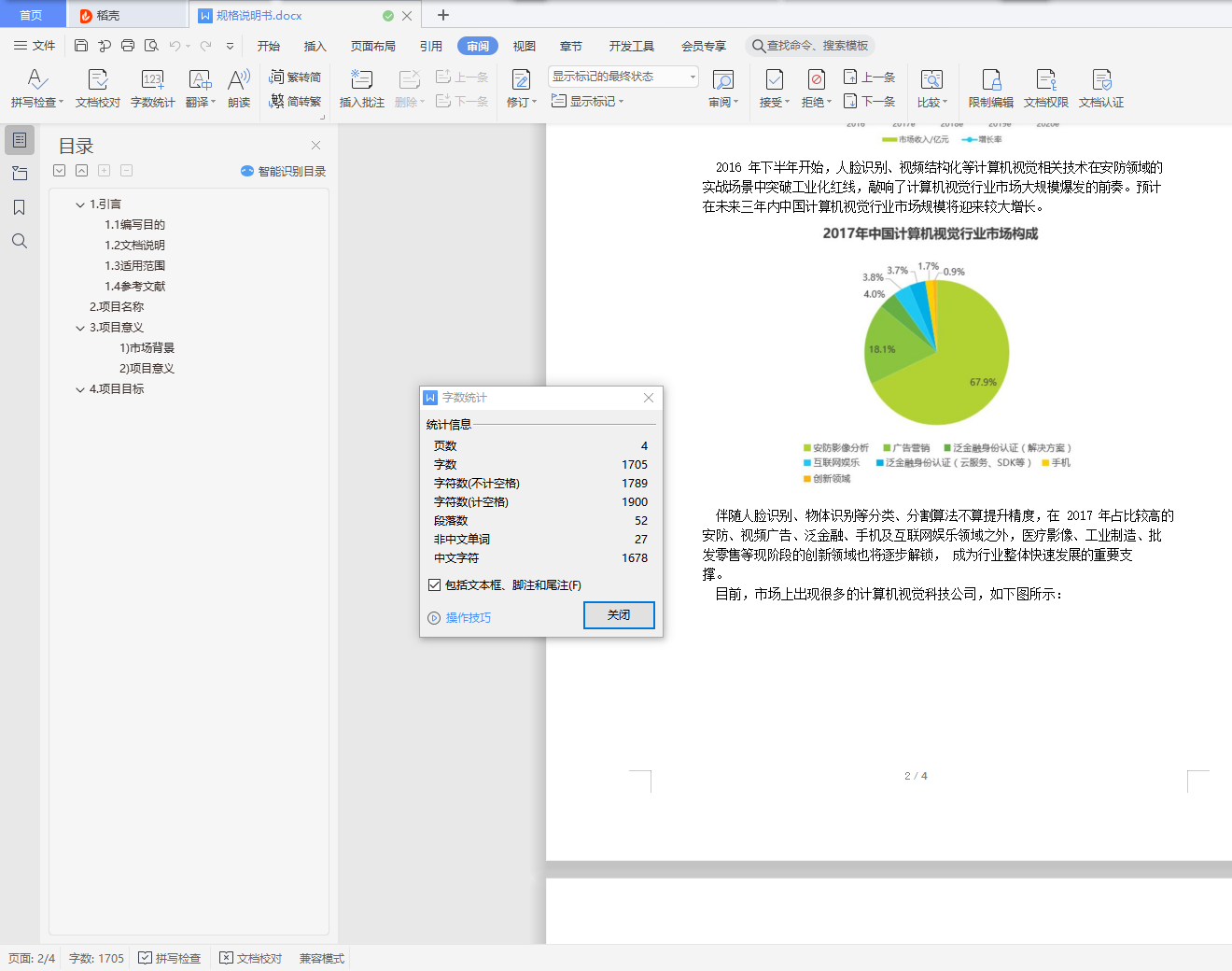Click the print icon in quick access bar
Screen dimensions: 1232x971
(128, 46)
